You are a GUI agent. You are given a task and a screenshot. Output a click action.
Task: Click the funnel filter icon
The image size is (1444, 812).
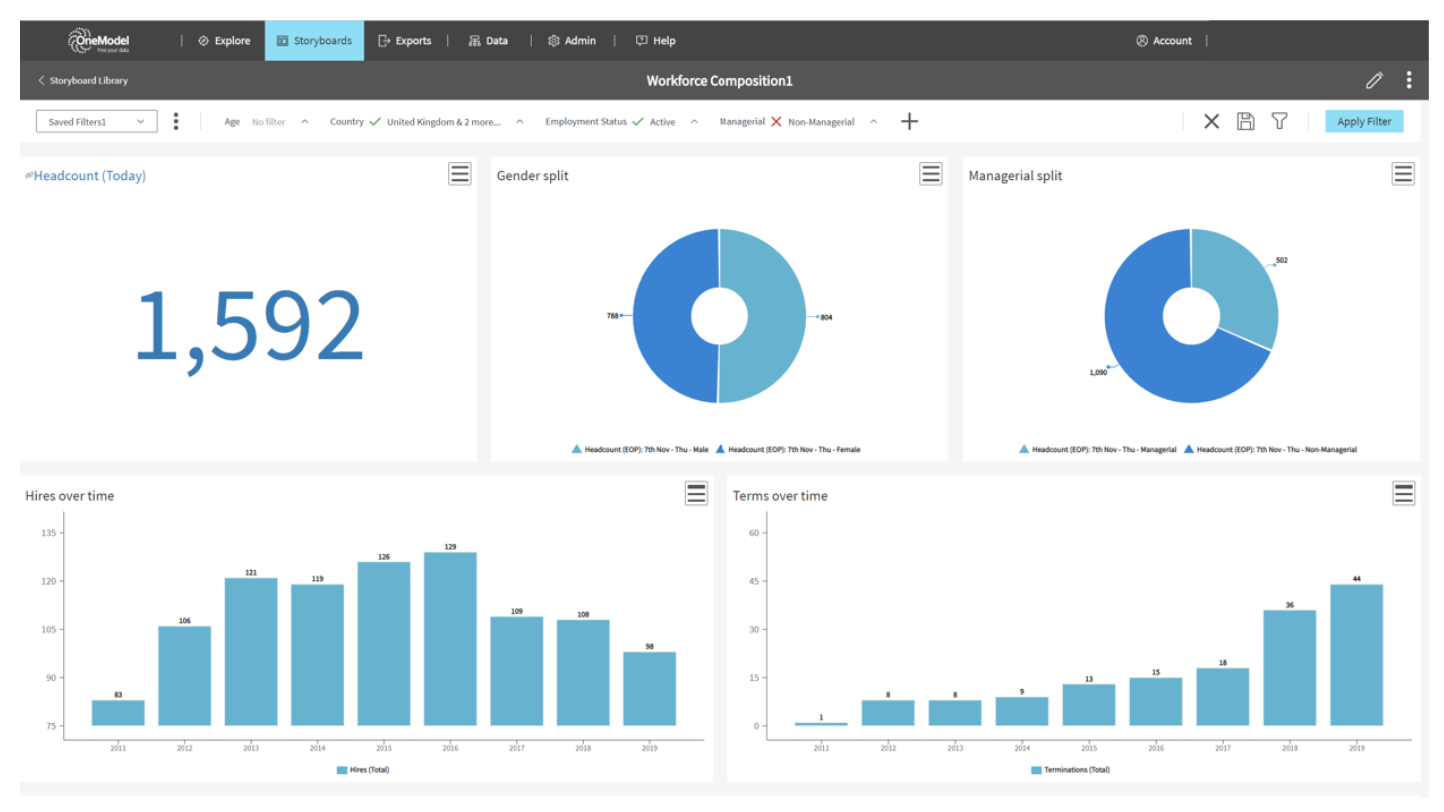(x=1279, y=121)
